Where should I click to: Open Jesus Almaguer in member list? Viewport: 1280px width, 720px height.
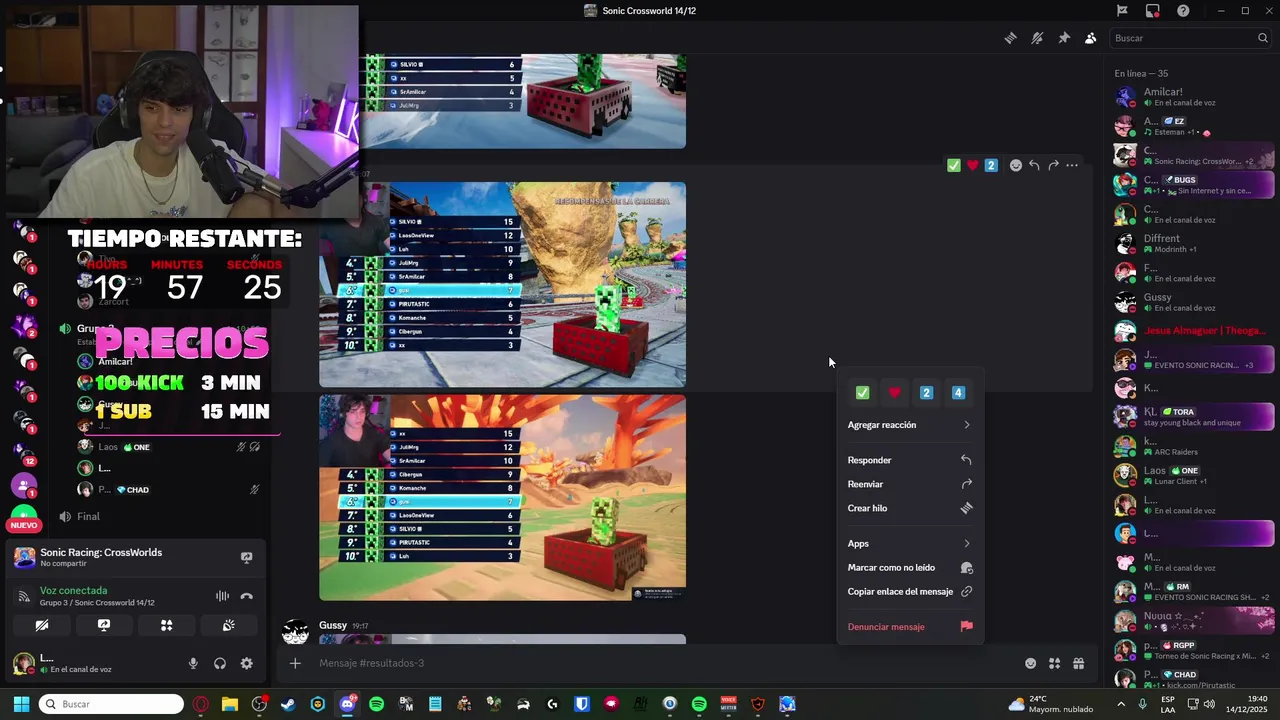click(1194, 330)
